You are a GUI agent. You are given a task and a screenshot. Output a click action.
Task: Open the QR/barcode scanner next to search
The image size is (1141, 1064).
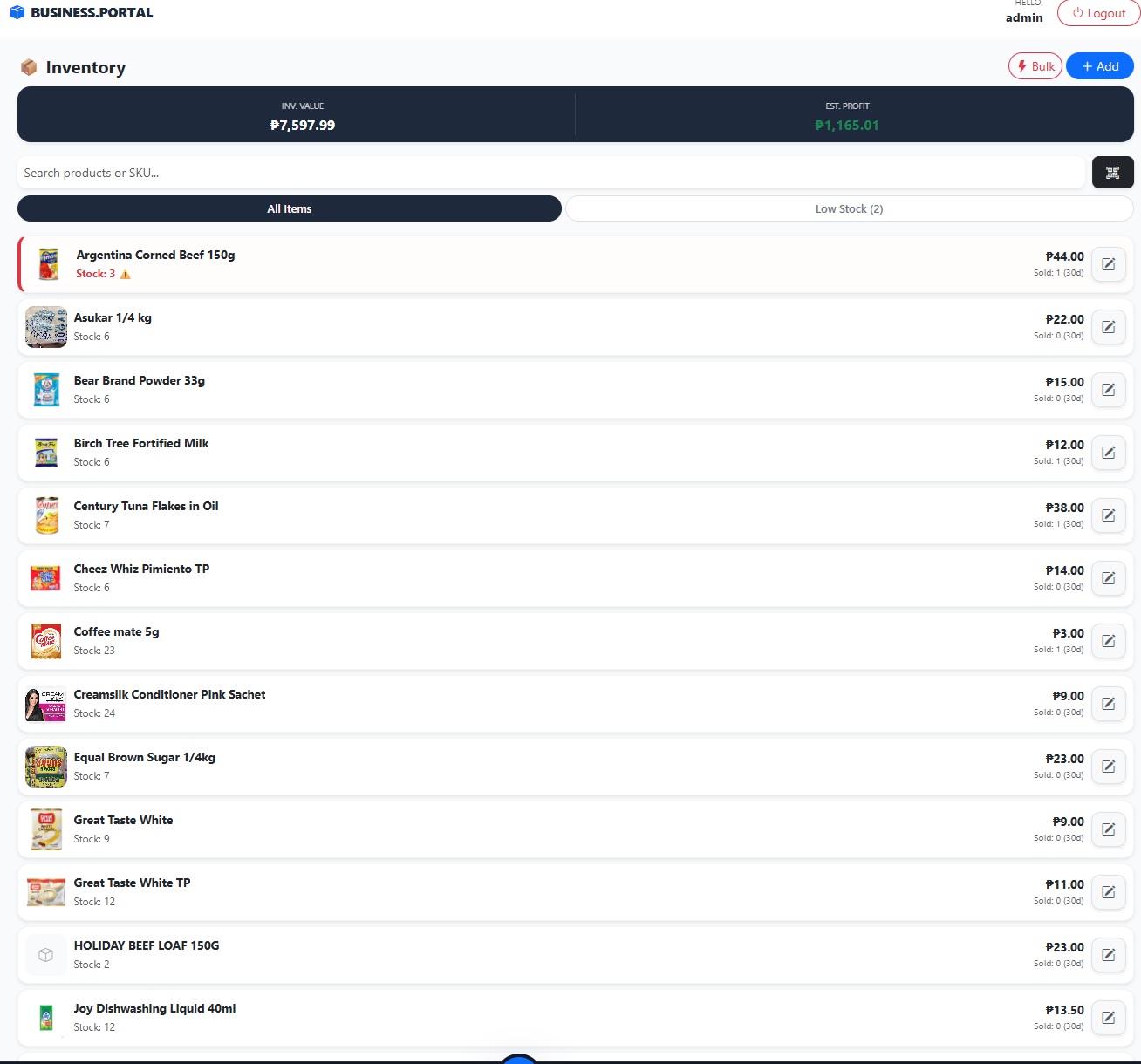click(1112, 172)
